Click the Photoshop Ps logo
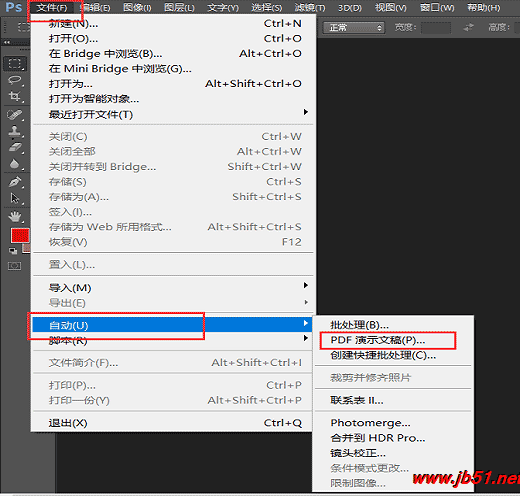The image size is (520, 496). [x=14, y=7]
